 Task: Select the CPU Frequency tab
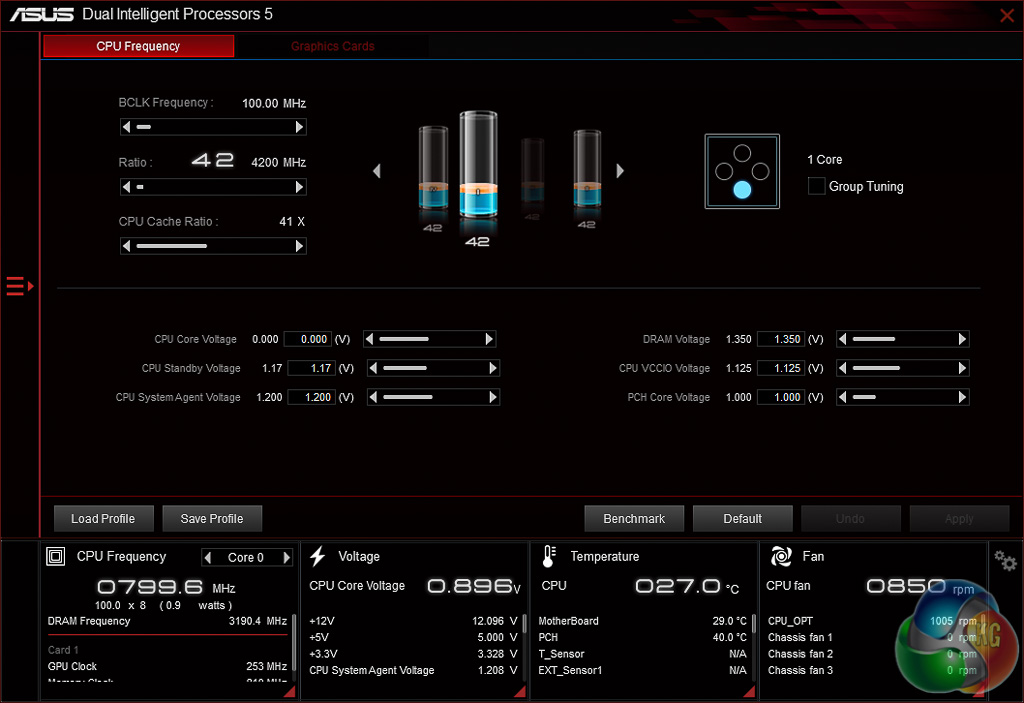[138, 46]
